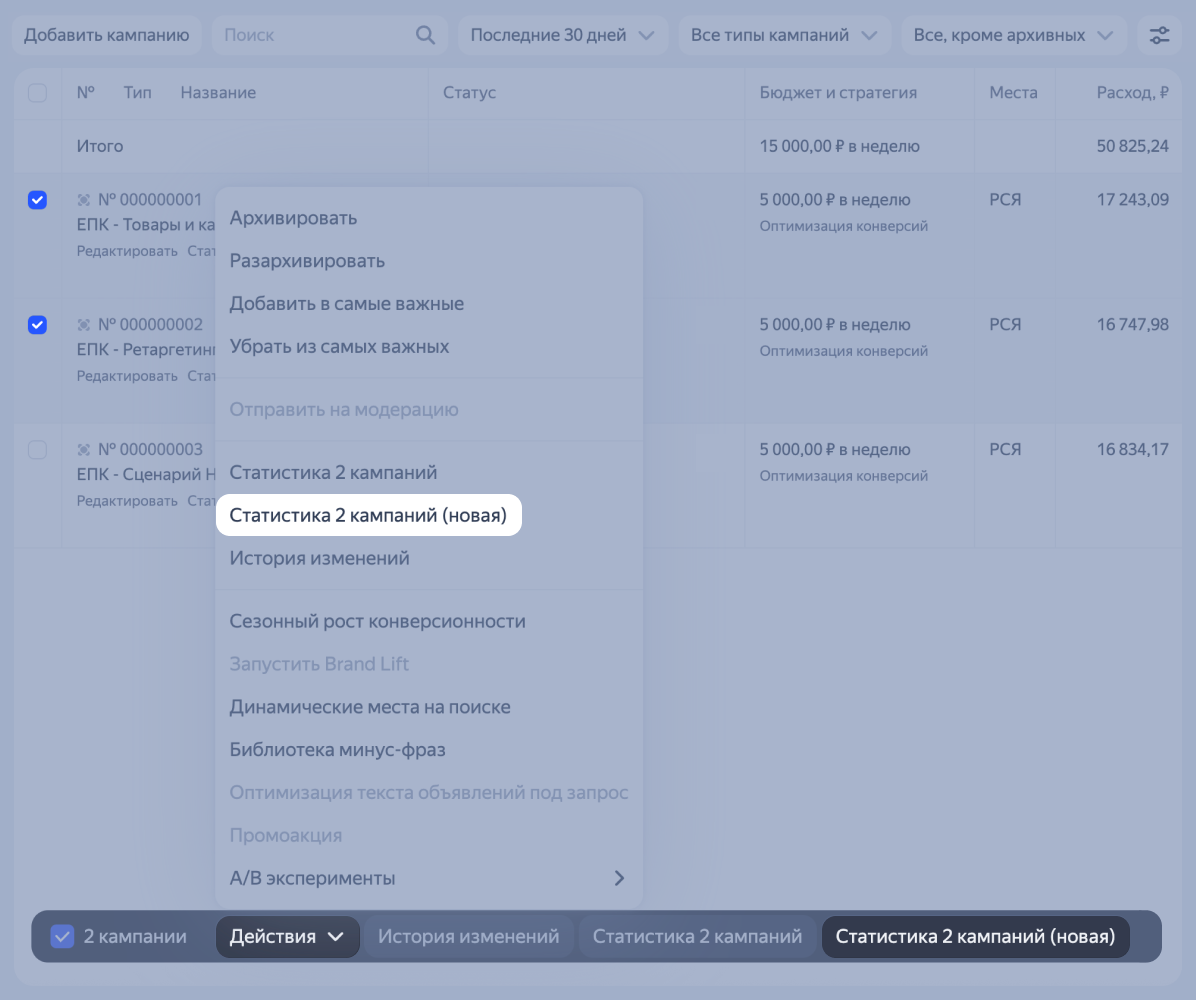Click 'История изменений' in the bottom bar
1196x1000 pixels.
(468, 937)
